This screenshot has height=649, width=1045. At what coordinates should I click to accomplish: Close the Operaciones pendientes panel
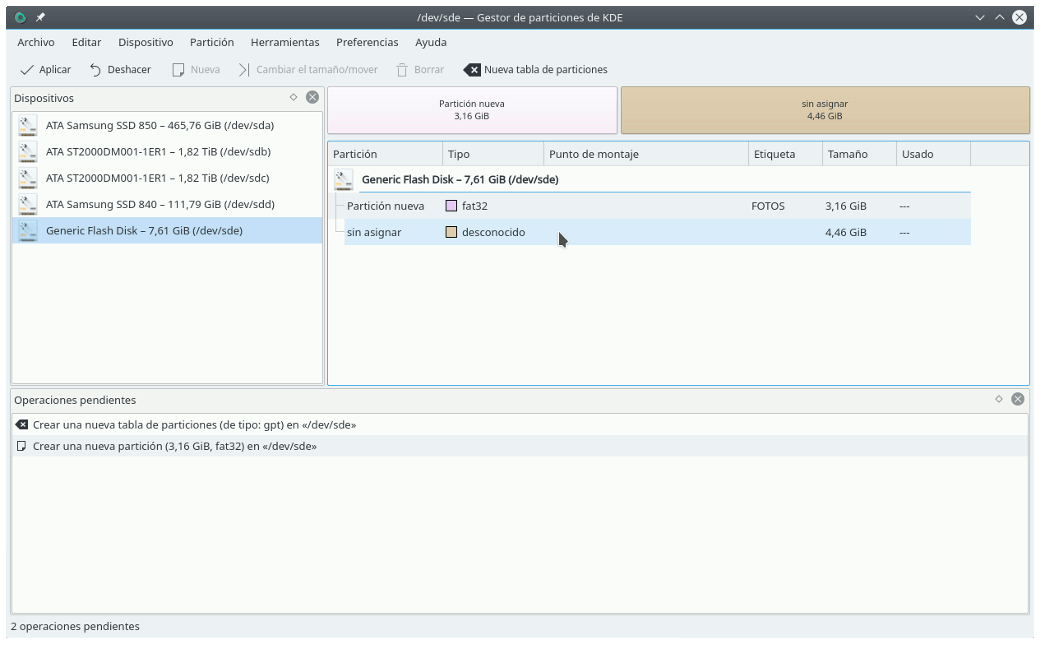[x=1017, y=399]
